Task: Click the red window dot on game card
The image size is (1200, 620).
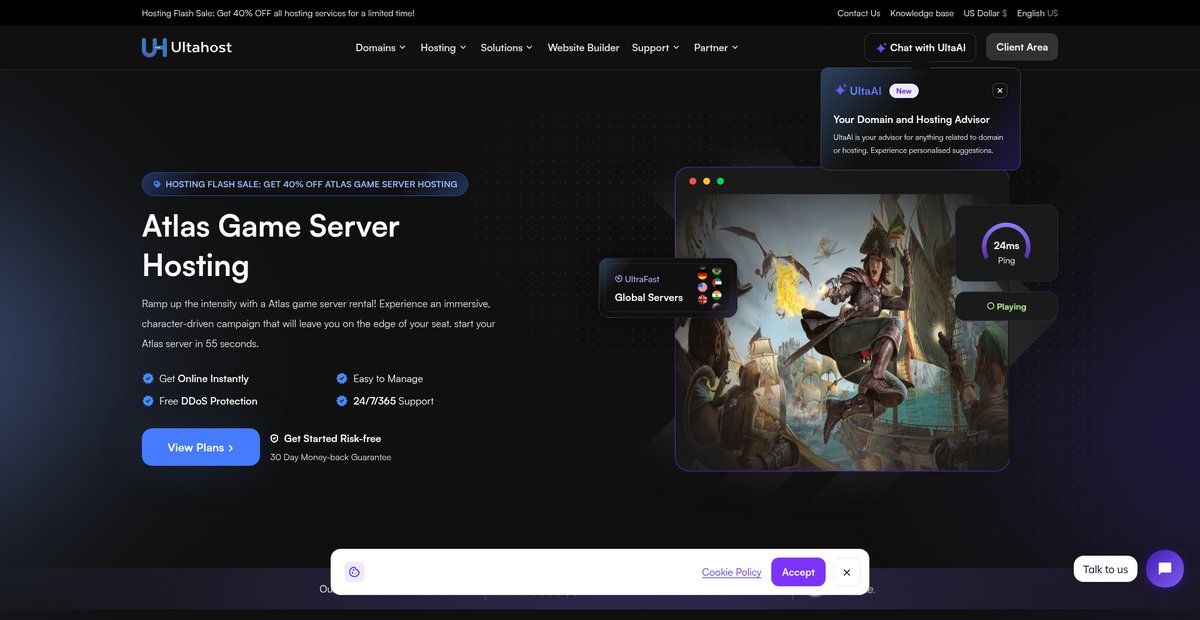Action: coord(693,181)
